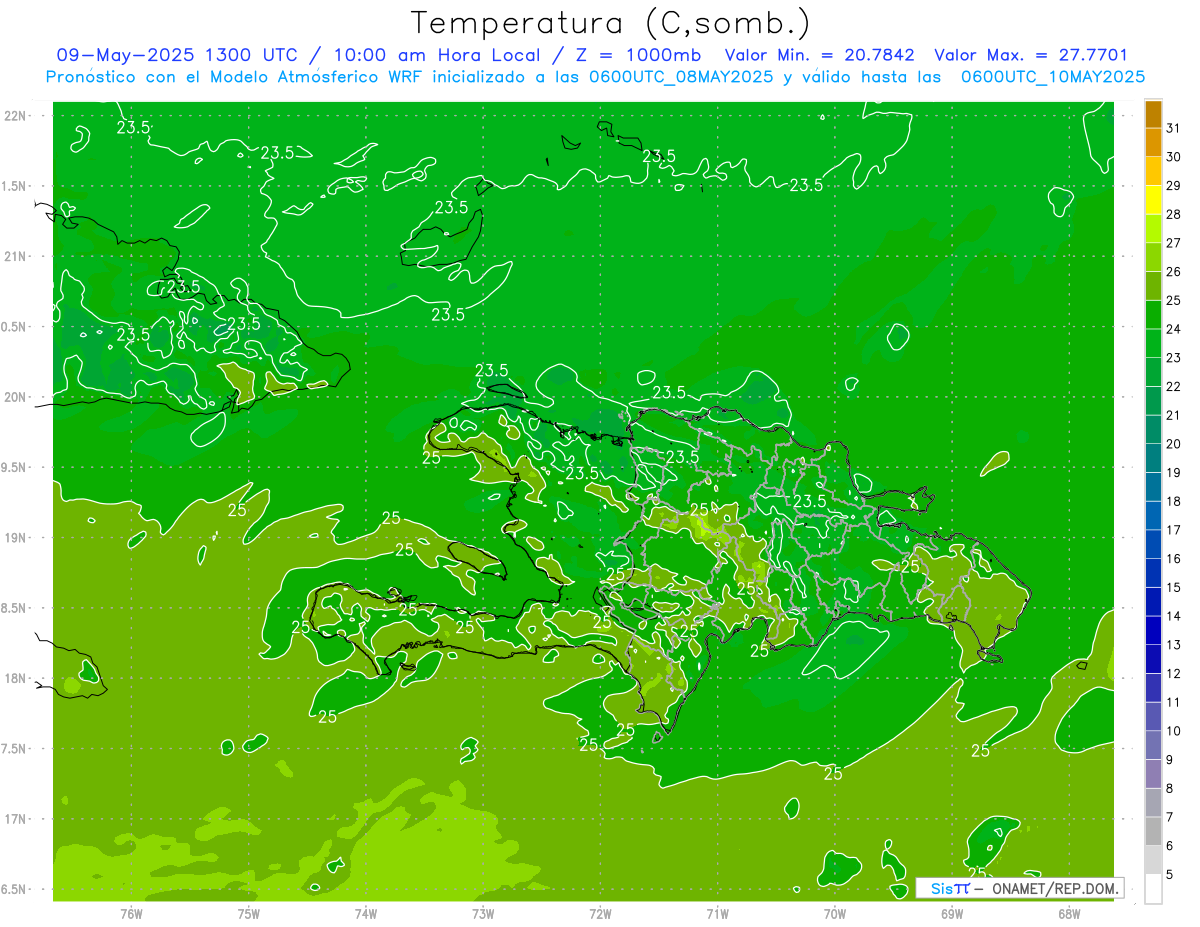This screenshot has height=927, width=1200.
Task: Click the white swatch below 5 on color scale
Action: (1153, 889)
